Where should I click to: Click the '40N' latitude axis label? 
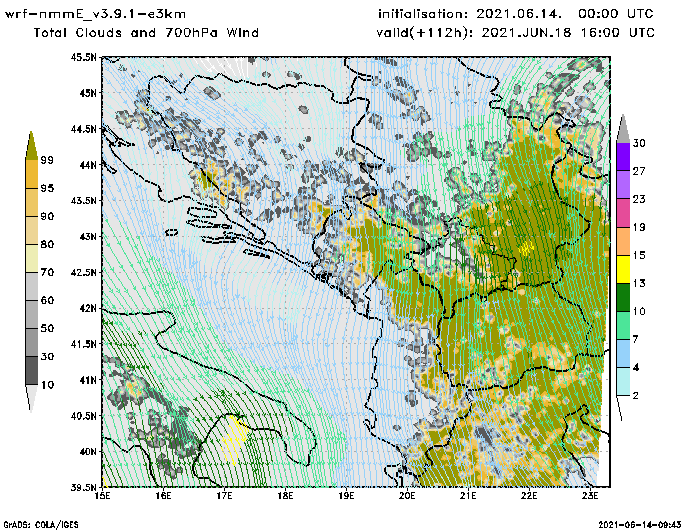(x=88, y=451)
